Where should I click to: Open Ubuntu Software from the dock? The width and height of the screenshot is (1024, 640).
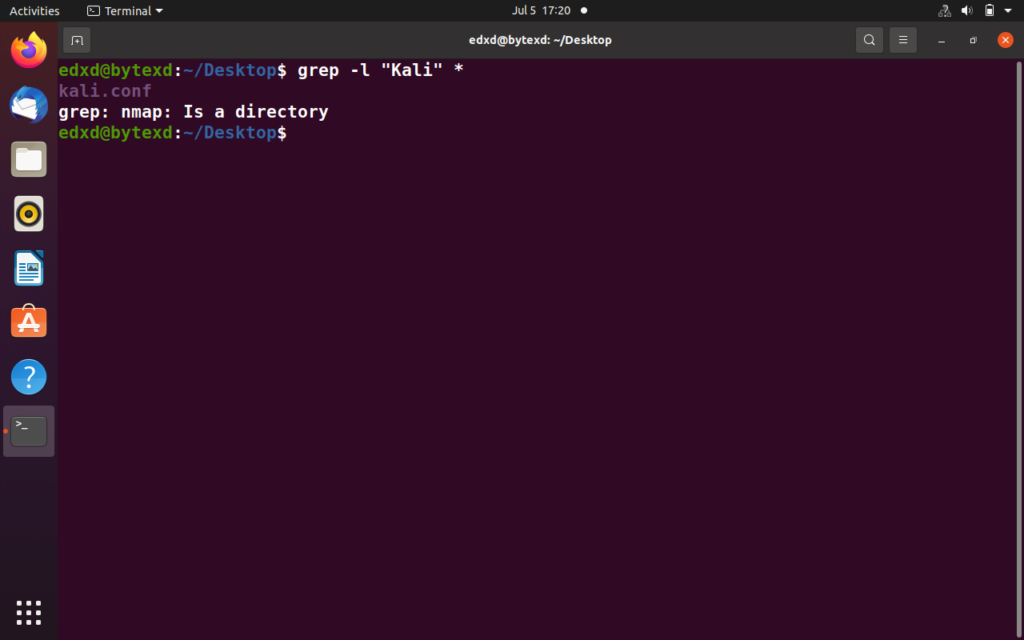click(28, 322)
